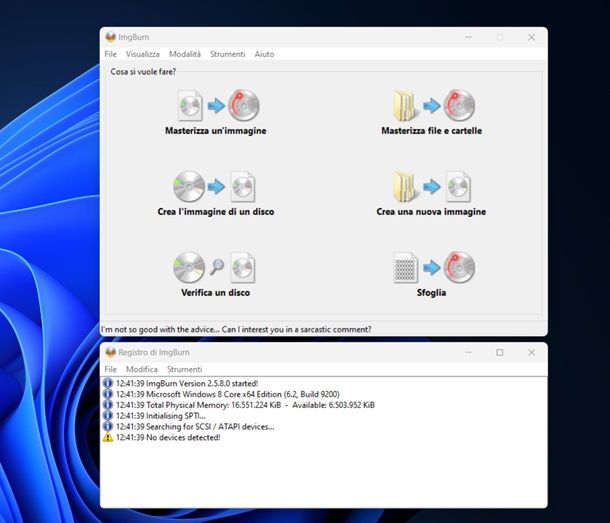Viewport: 610px width, 523px height.
Task: Select log line 'ImgBurn Version 2.5.8.0 started!'
Action: [x=187, y=384]
